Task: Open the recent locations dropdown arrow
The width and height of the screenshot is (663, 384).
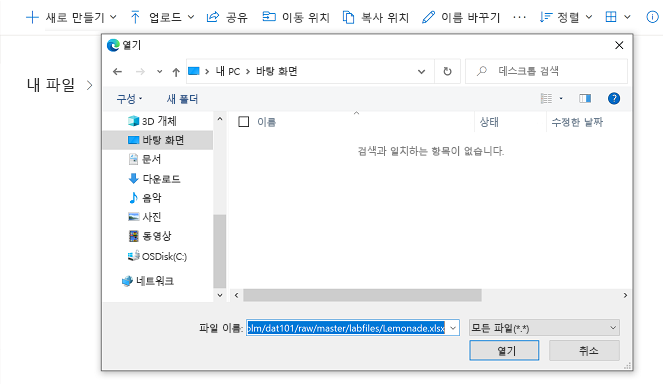Action: coord(159,71)
